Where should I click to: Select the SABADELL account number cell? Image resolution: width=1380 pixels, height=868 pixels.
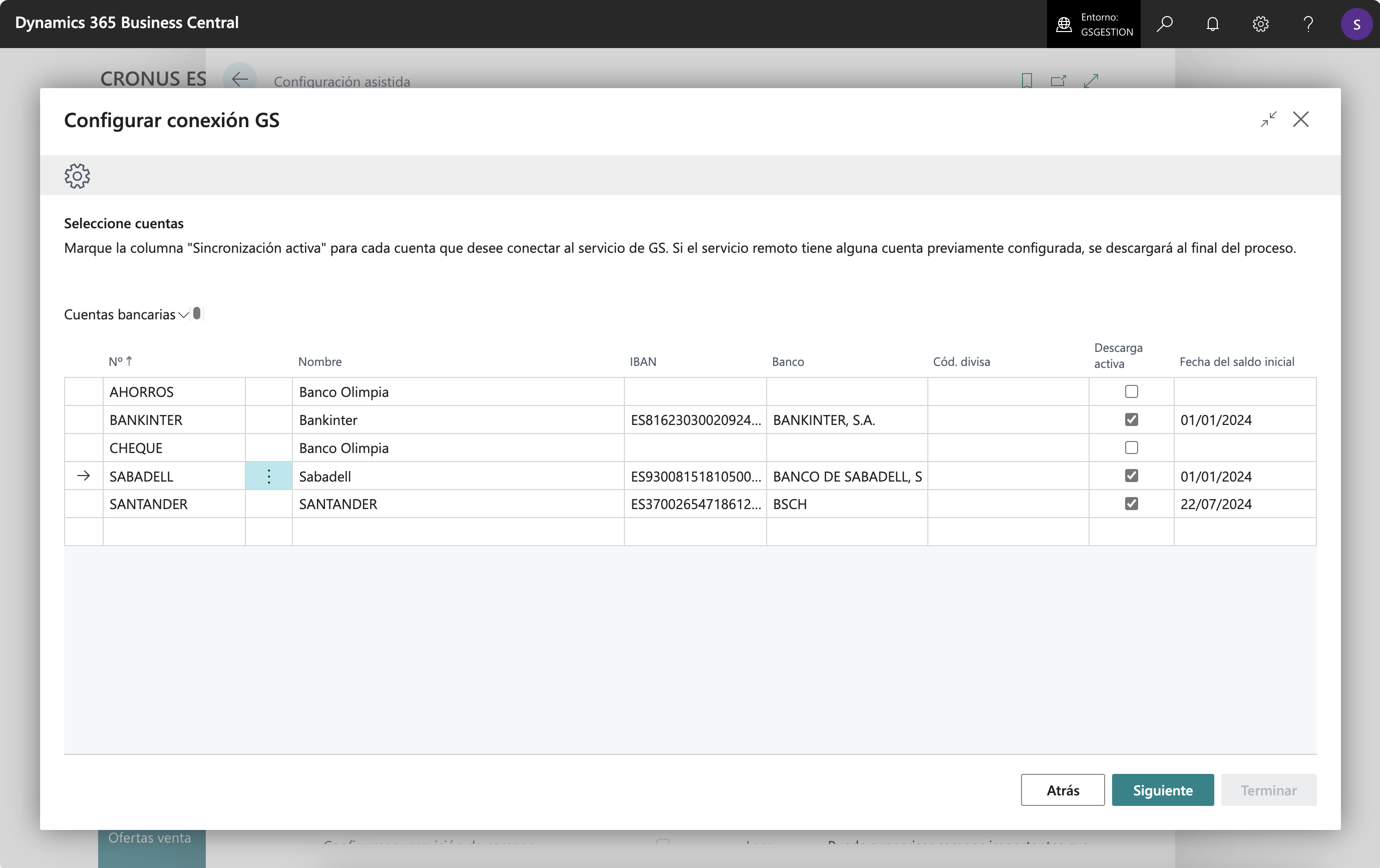click(x=174, y=476)
